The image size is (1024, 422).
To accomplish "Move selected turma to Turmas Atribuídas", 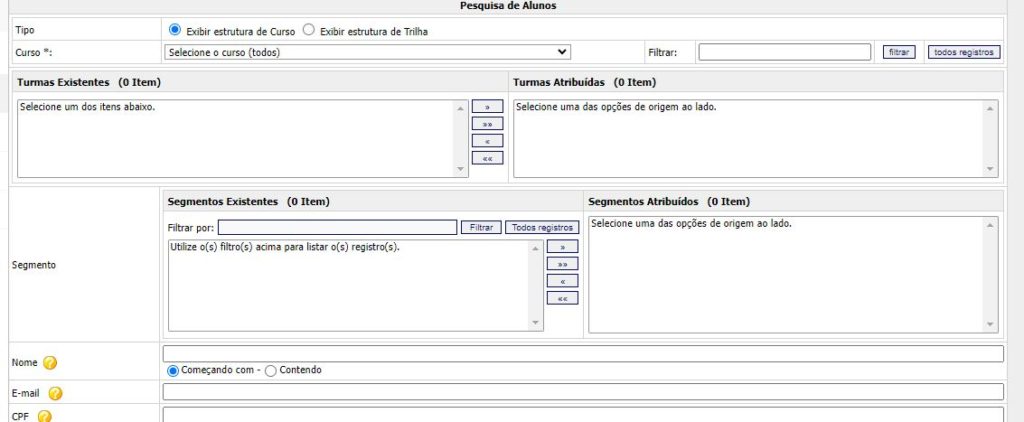I will [x=487, y=107].
